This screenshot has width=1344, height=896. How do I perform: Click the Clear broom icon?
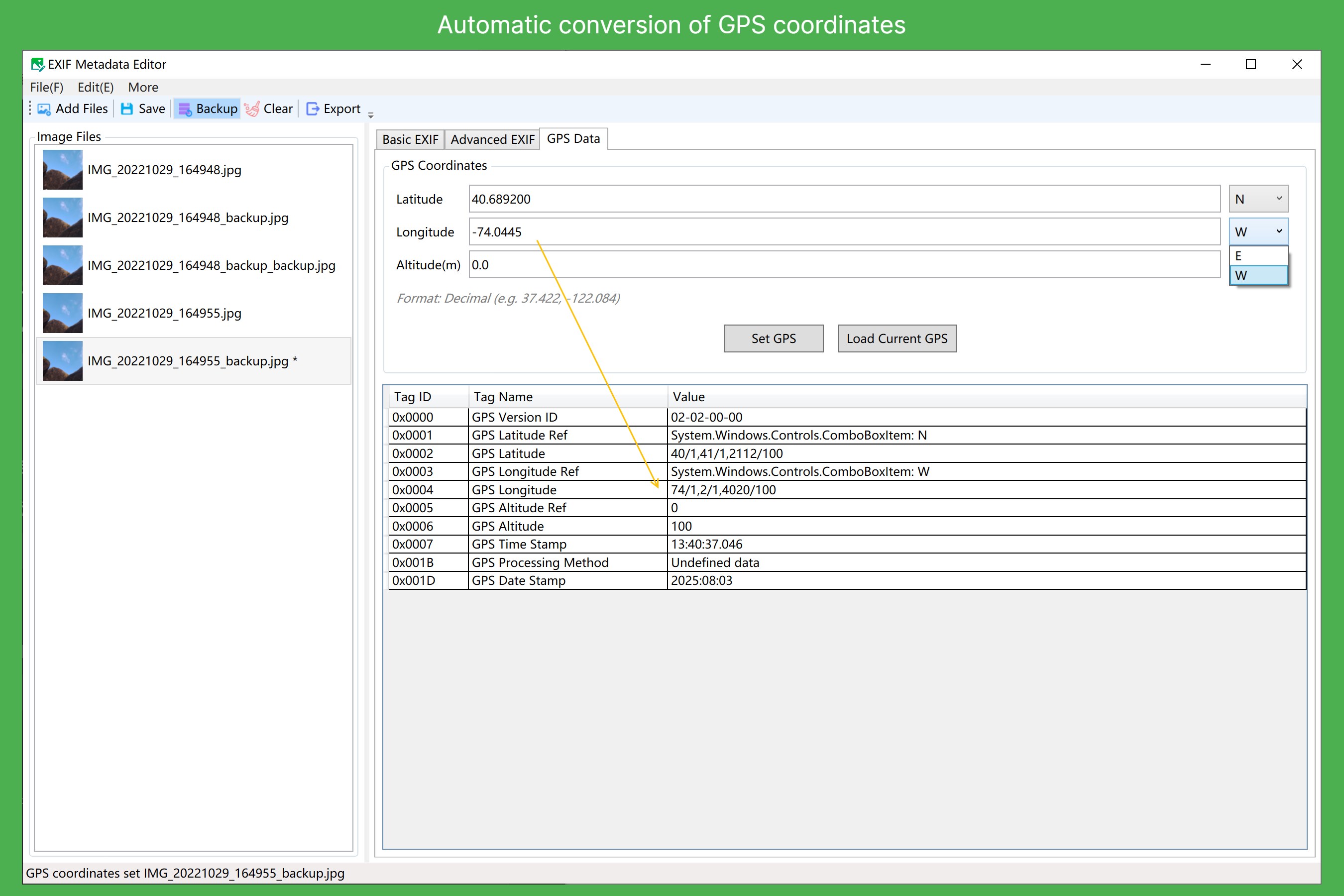point(252,109)
